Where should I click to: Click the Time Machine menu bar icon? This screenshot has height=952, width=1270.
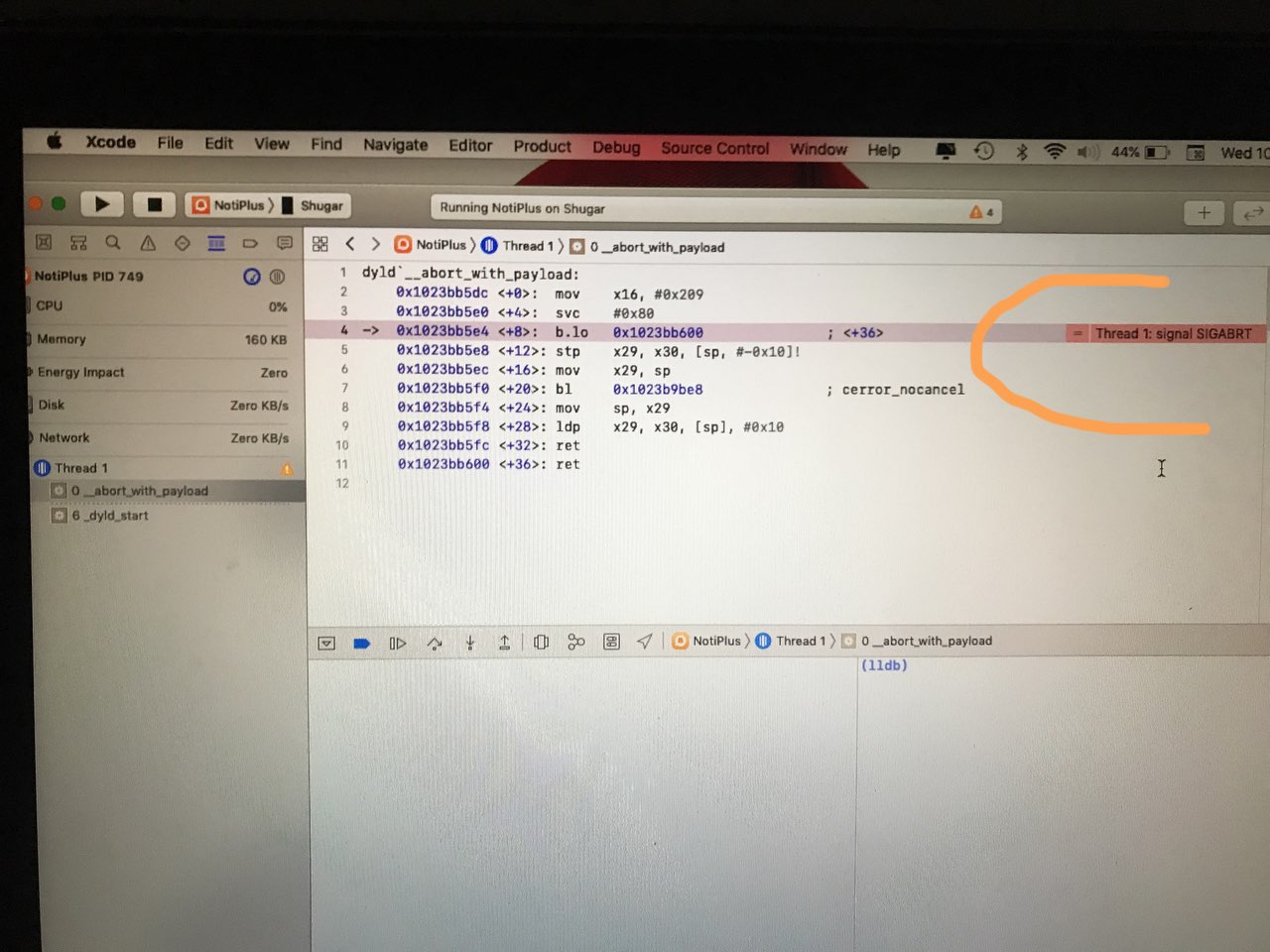pos(983,151)
